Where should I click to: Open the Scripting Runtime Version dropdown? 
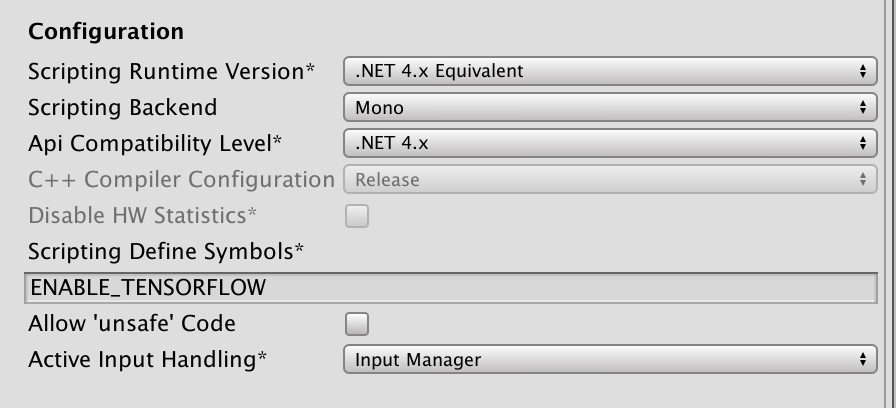click(608, 72)
